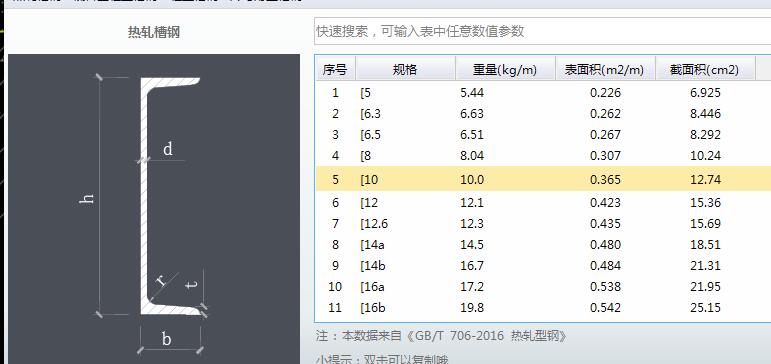Click surface area value 0.307
The image size is (771, 364).
pos(605,156)
